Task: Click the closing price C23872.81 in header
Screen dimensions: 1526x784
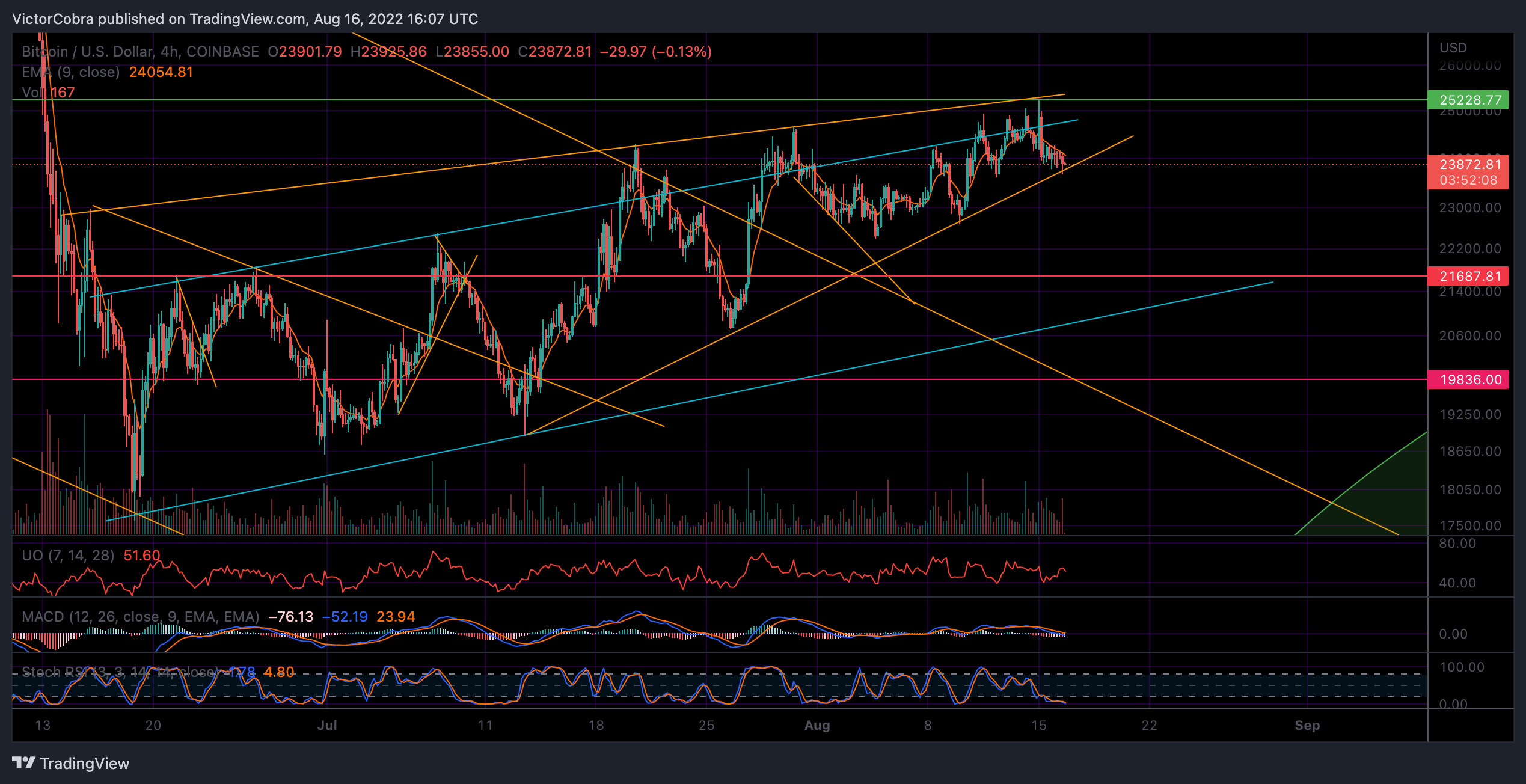Action: [555, 52]
